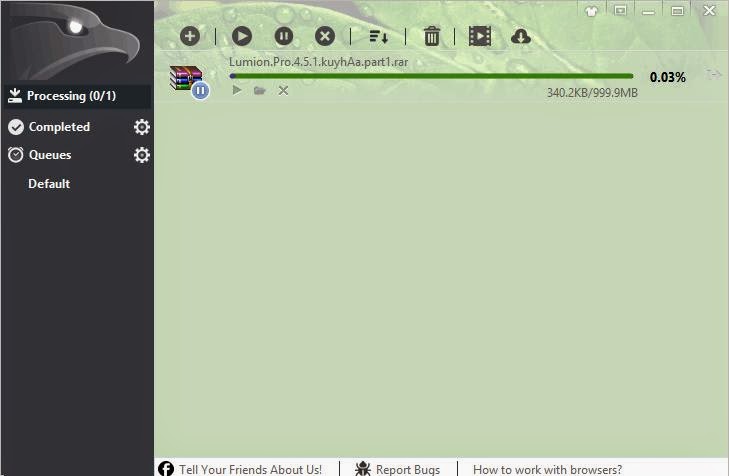This screenshot has height=476, width=729.
Task: Select the Default queue
Action: (49, 184)
